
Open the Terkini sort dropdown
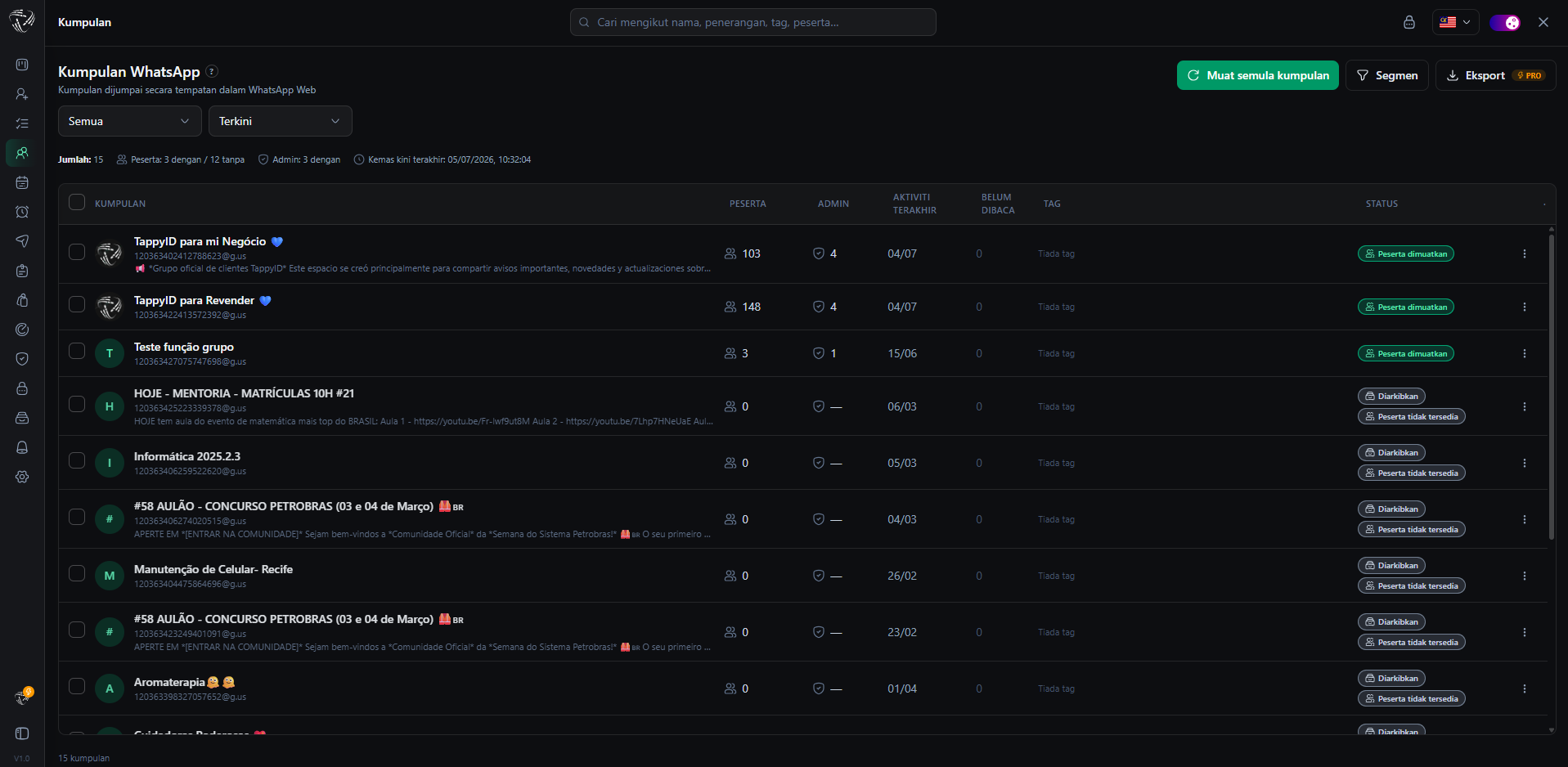281,121
